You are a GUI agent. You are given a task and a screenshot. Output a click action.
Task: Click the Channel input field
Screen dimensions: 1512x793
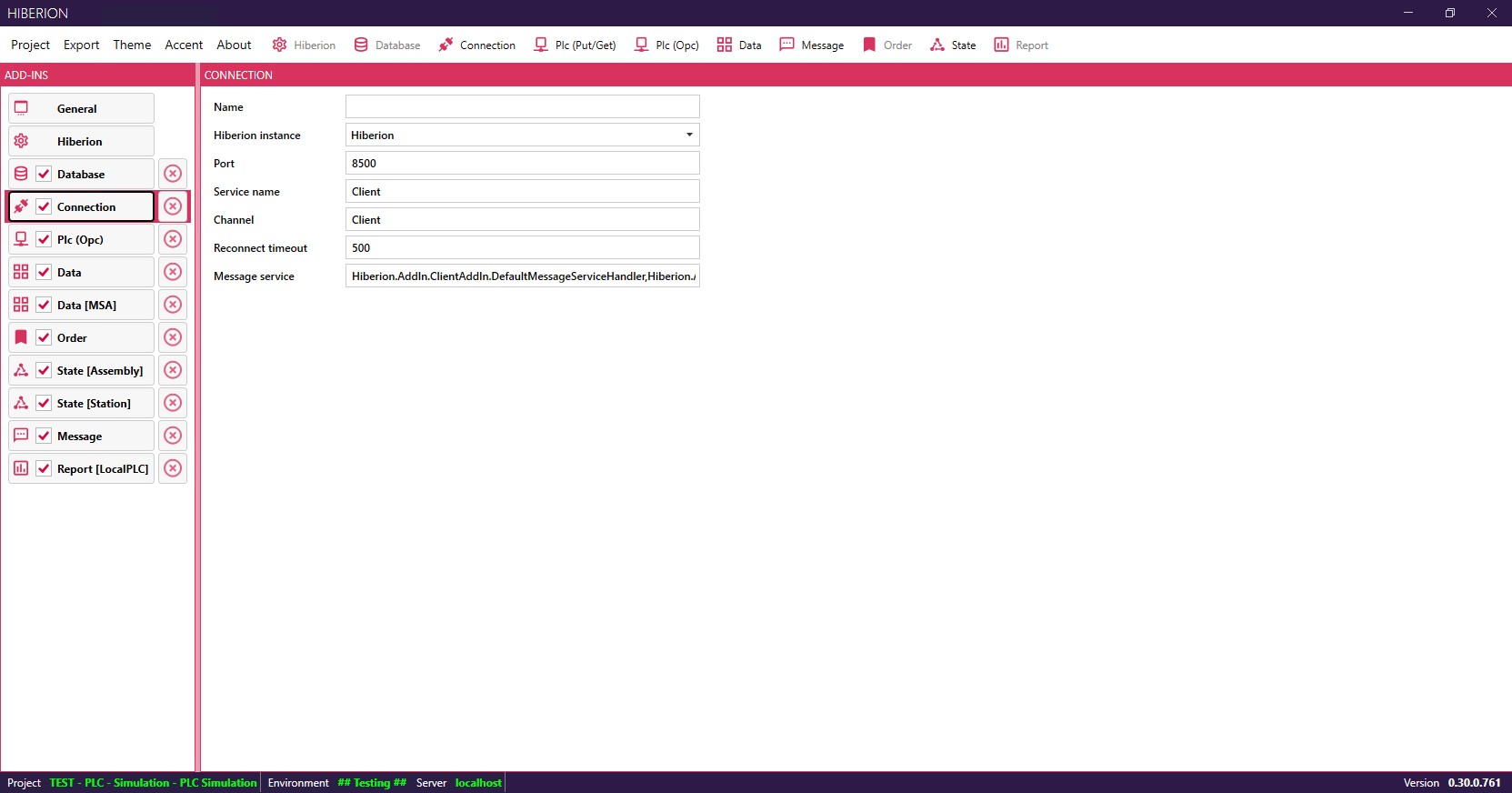[523, 219]
